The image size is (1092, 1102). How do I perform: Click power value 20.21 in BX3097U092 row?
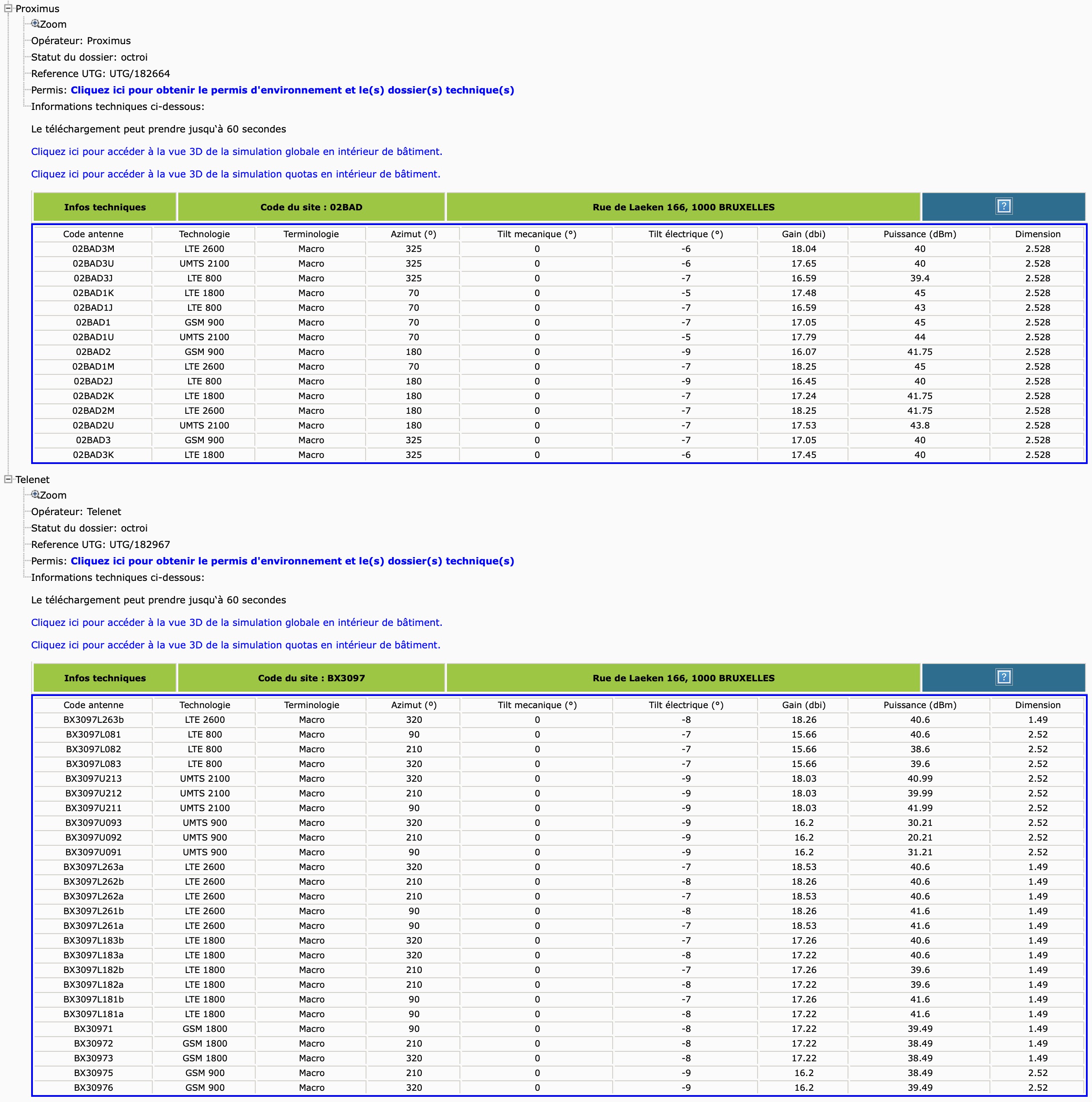pyautogui.click(x=920, y=838)
